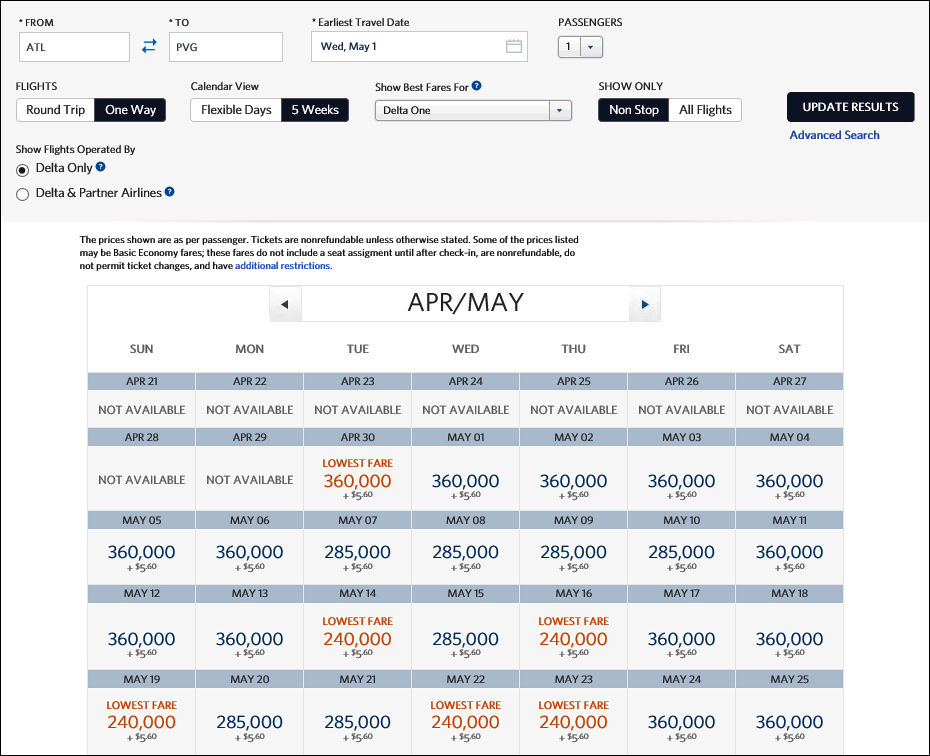Select May 24 fare 360,000

pos(681,721)
